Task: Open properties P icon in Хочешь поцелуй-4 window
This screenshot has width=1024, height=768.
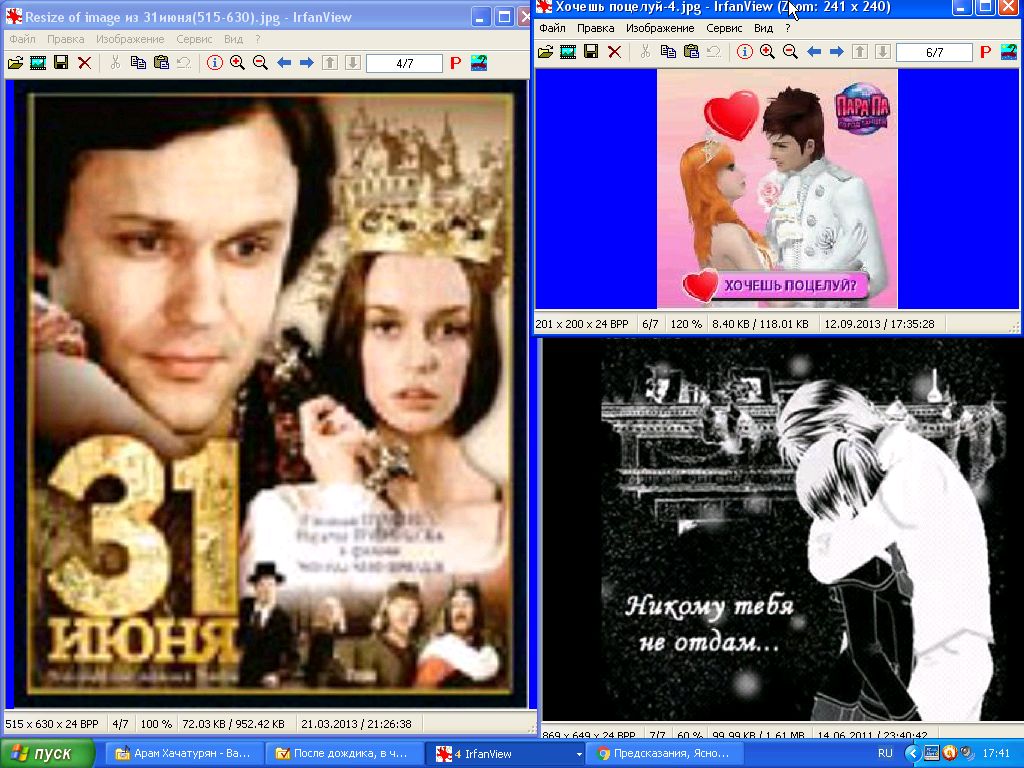Action: pyautogui.click(x=986, y=52)
